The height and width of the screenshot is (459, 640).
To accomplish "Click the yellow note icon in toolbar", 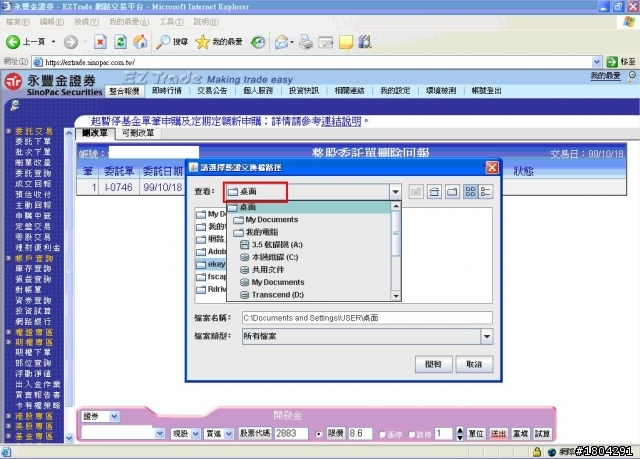I will (x=345, y=42).
